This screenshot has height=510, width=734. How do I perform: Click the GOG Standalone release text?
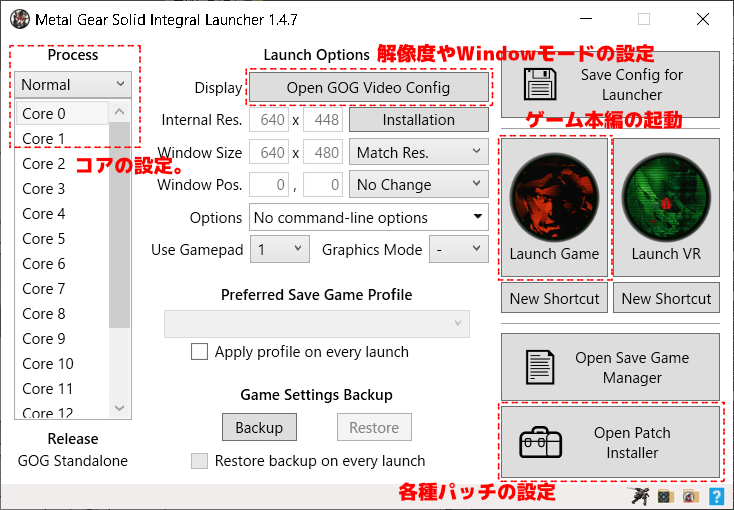pos(73,461)
